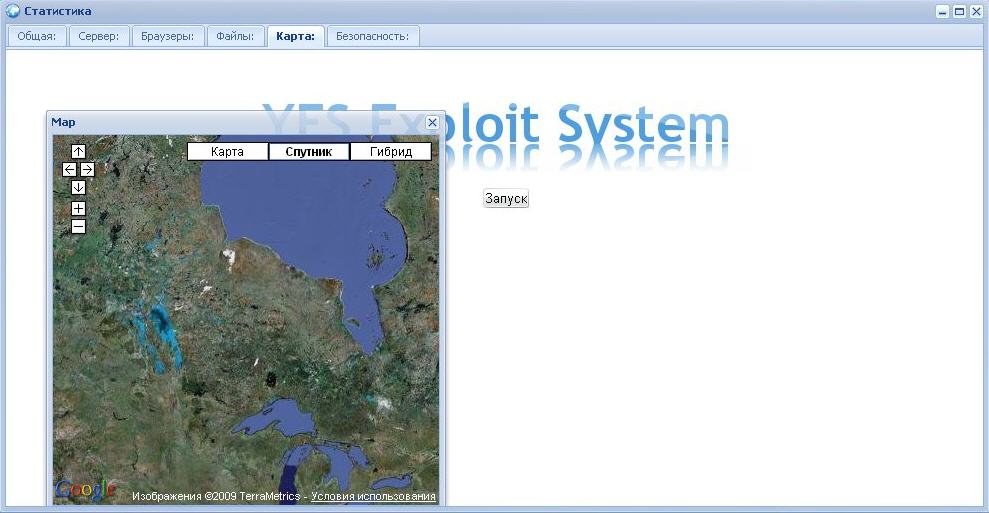989x513 pixels.
Task: Pan the map right with the arrow
Action: tap(87, 169)
